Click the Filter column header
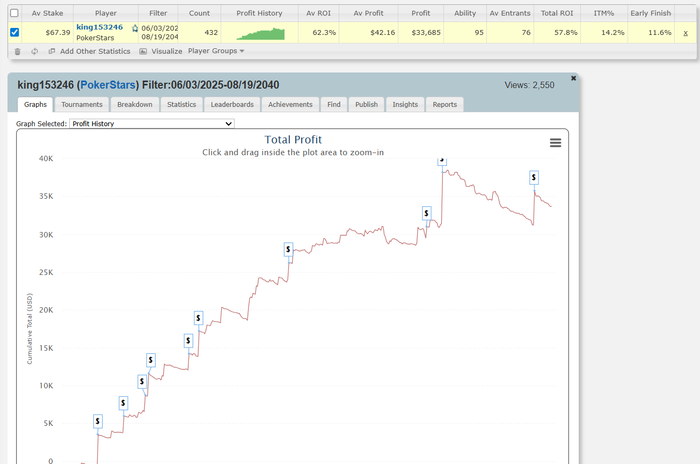This screenshot has width=700, height=464. pos(158,13)
